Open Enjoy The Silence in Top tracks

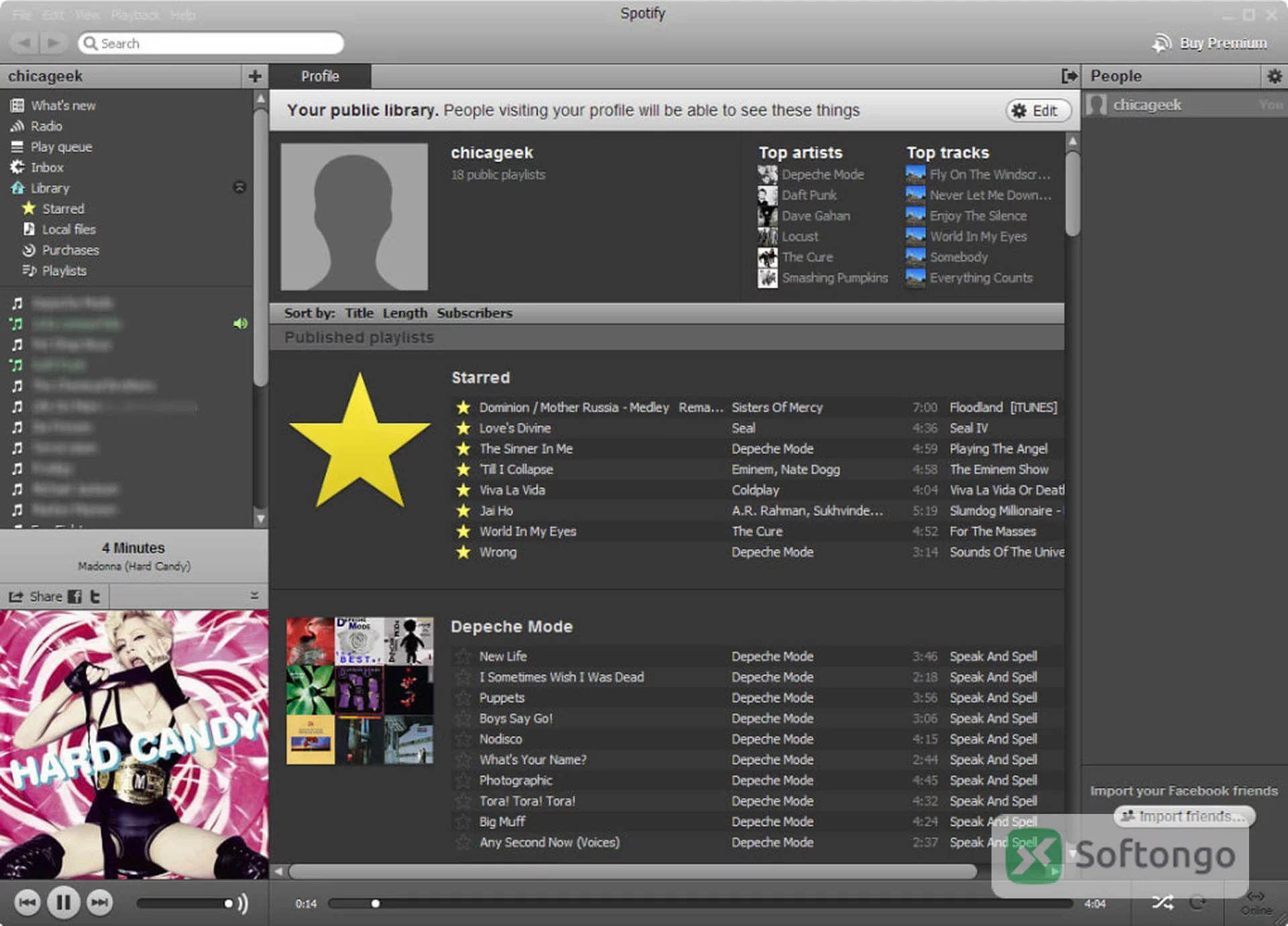click(977, 216)
